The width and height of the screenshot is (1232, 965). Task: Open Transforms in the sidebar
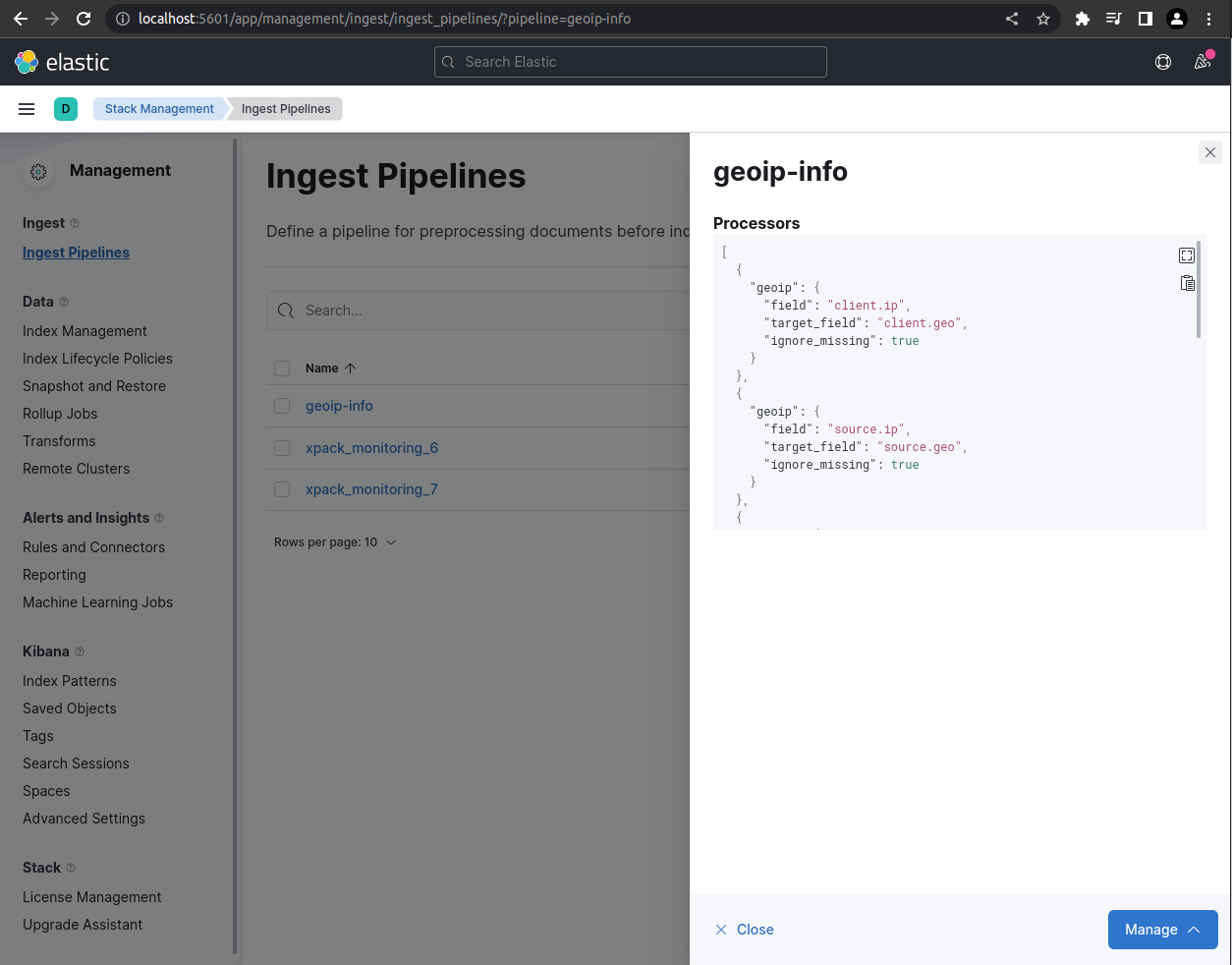[x=59, y=441]
